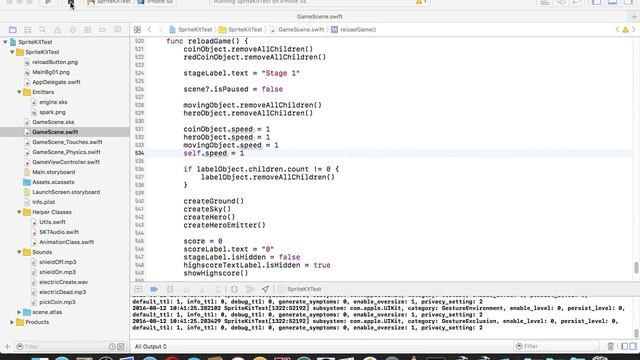
Task: Collapse the Sounds folder
Action: pos(19,252)
